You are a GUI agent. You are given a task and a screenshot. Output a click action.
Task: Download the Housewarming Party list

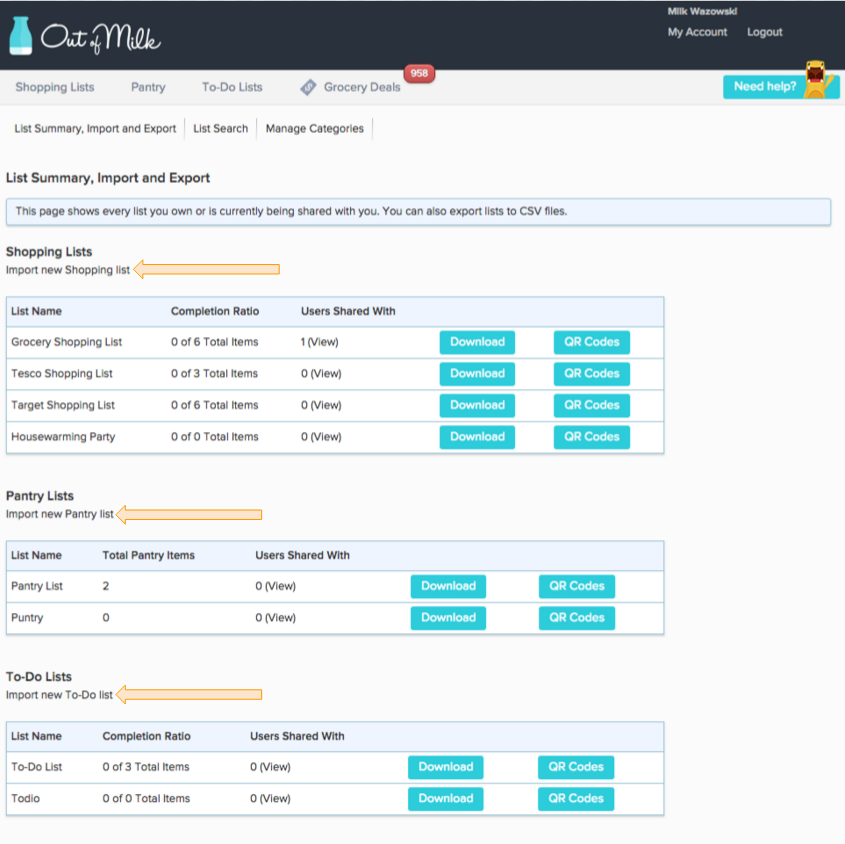pyautogui.click(x=477, y=437)
